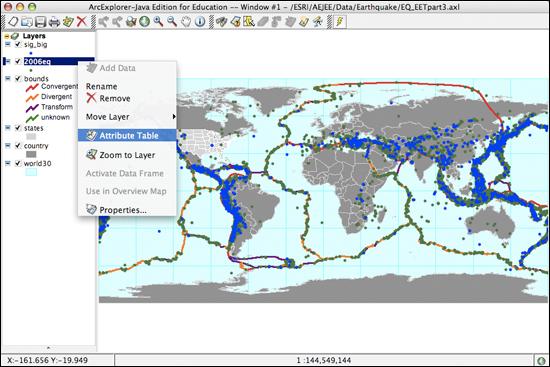Click the Previous Extent arrow icon
550x367 pixels.
[x=103, y=22]
